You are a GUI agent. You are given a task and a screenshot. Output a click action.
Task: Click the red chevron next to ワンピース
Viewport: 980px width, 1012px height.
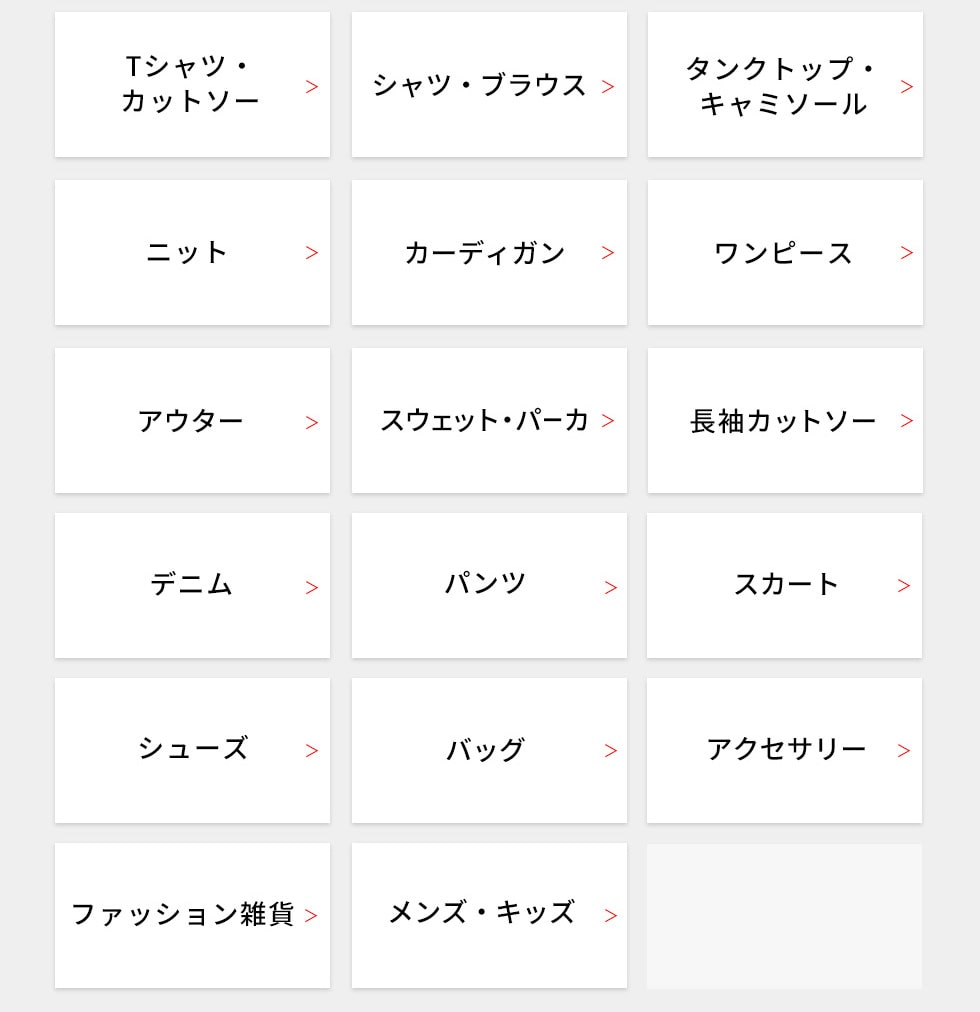pyautogui.click(x=906, y=253)
